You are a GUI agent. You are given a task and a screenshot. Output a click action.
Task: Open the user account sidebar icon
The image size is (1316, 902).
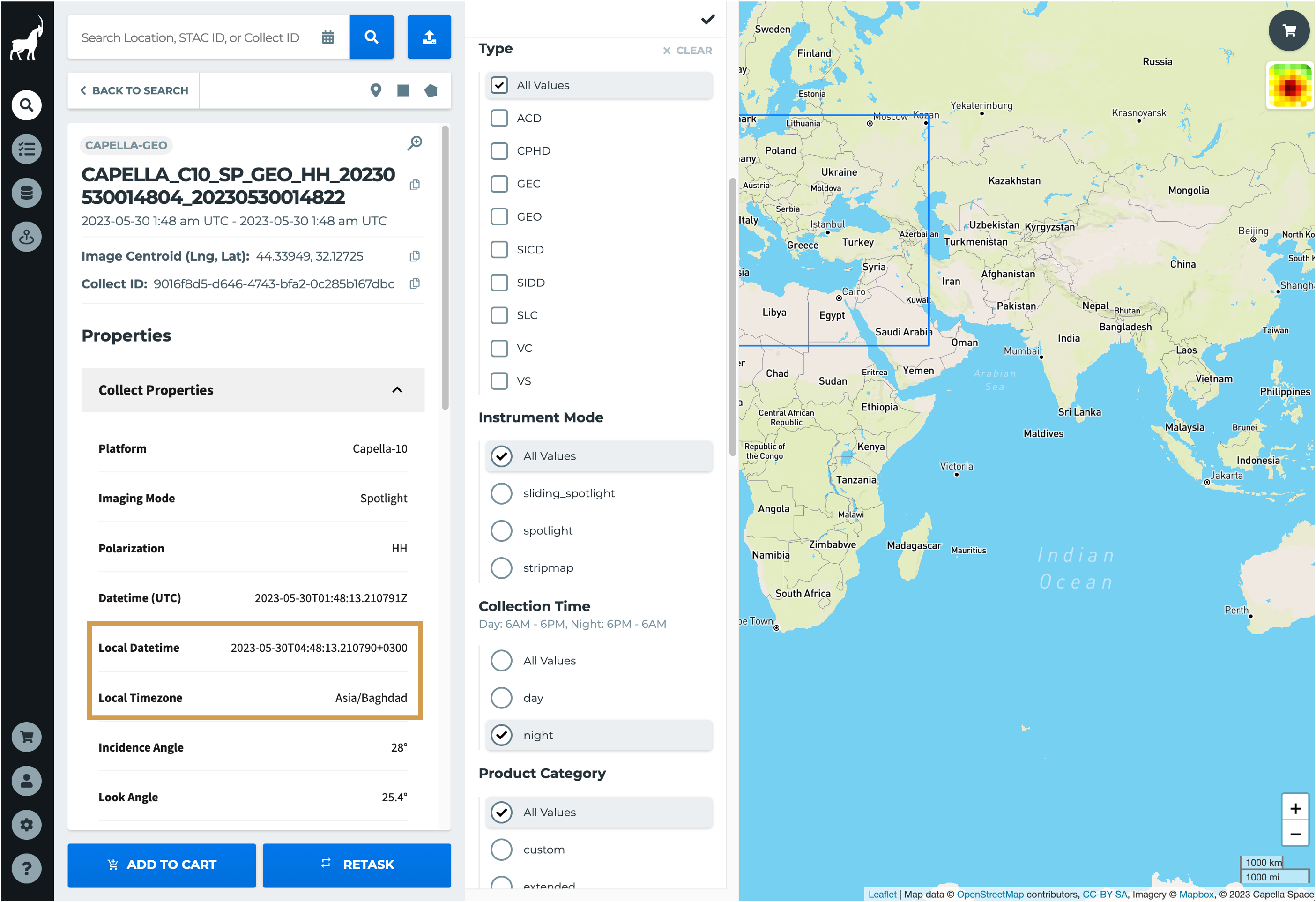pos(27,782)
